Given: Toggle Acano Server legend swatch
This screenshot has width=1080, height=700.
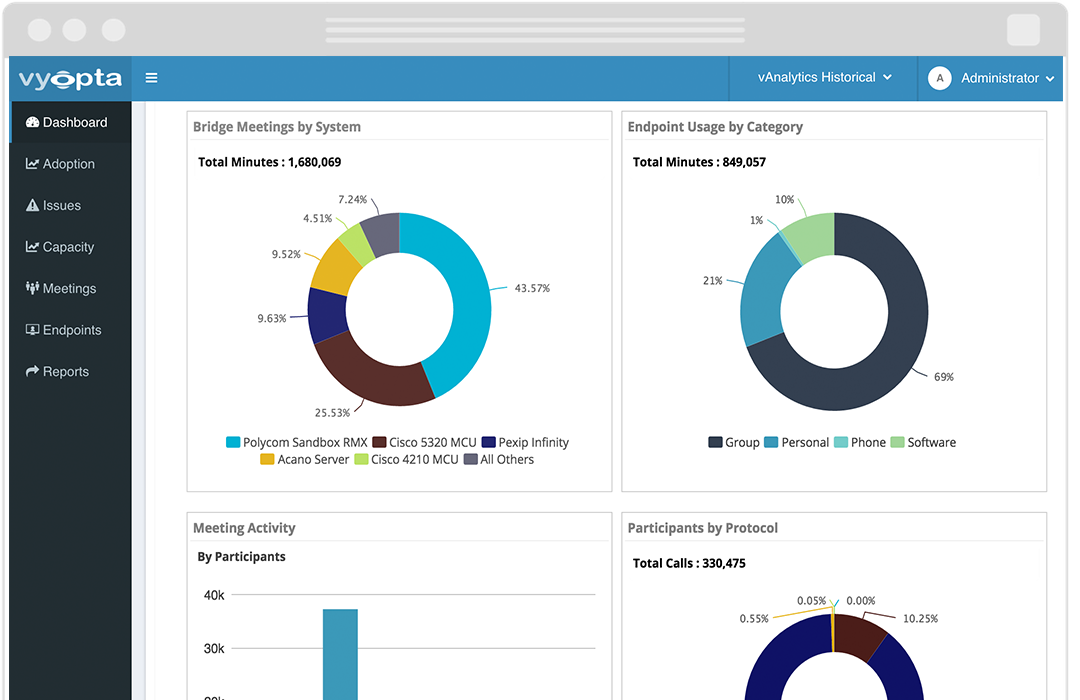Looking at the screenshot, I should point(267,460).
